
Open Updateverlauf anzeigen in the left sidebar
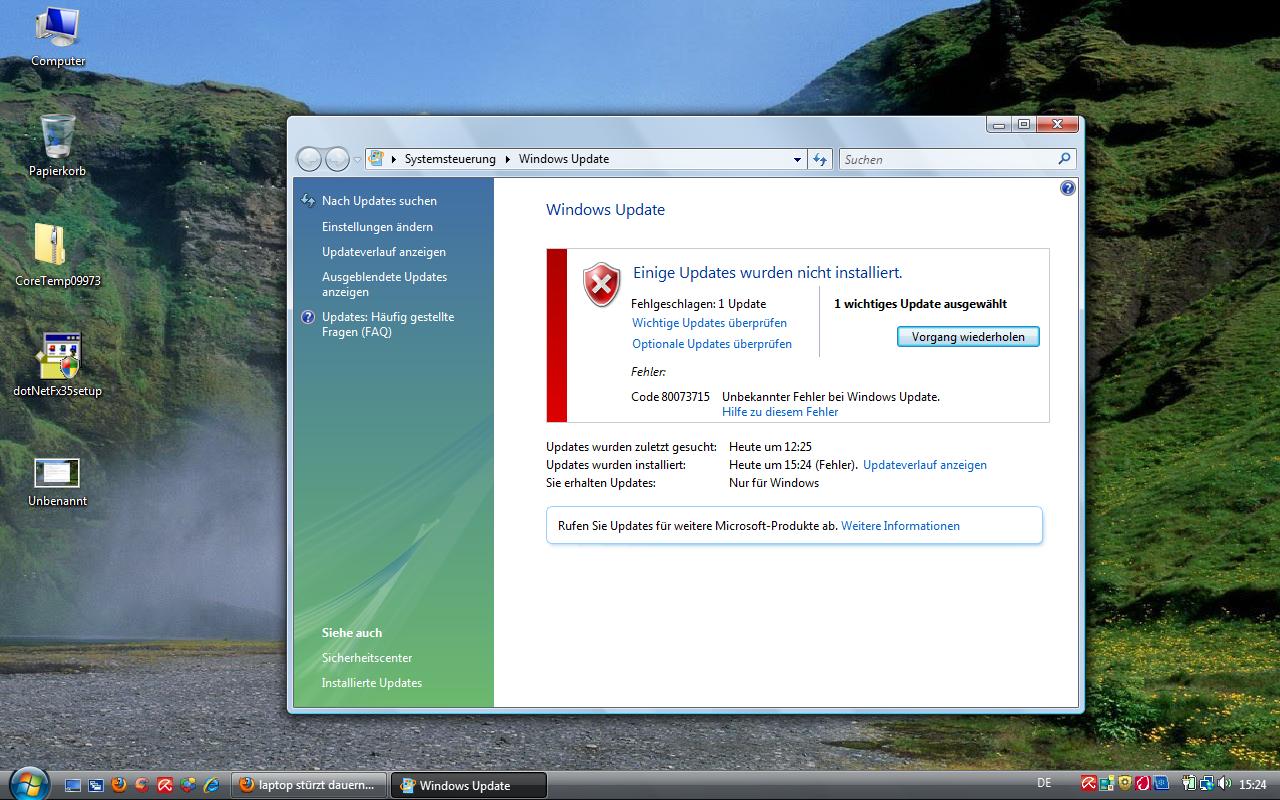384,252
